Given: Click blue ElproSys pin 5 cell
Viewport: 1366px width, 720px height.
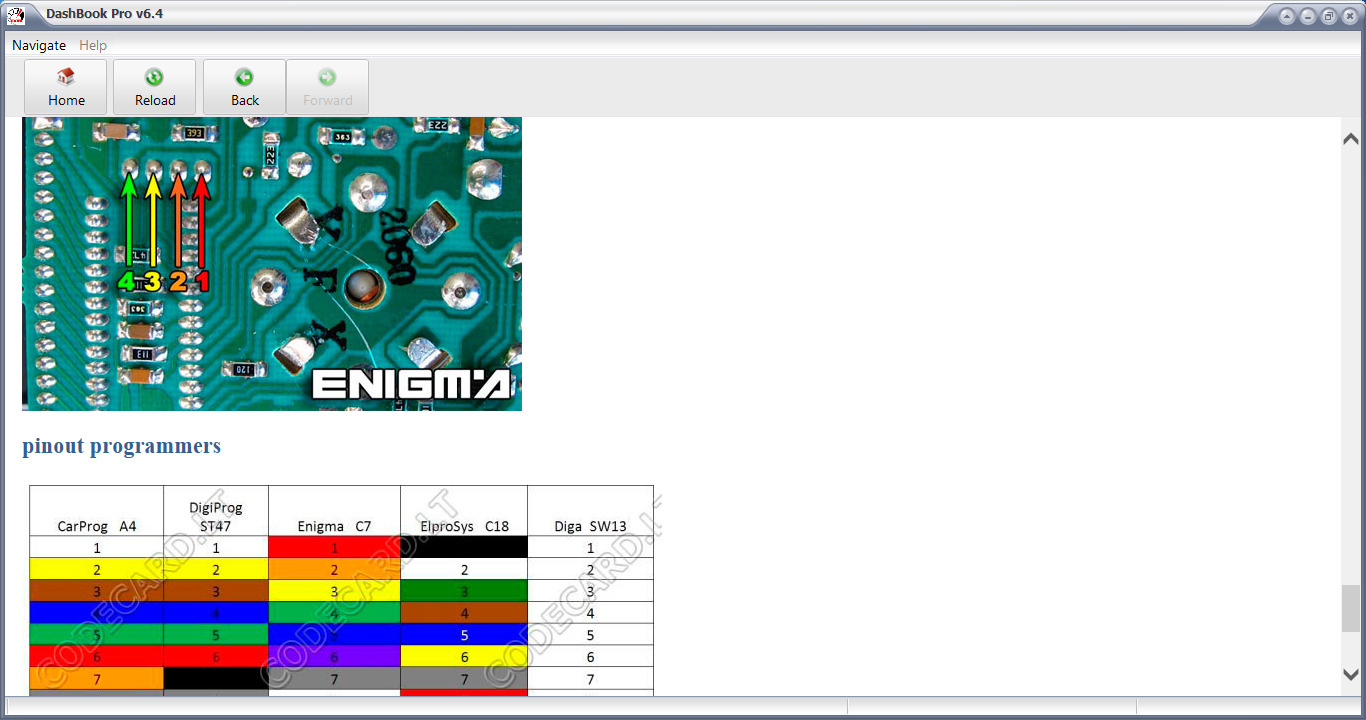Looking at the screenshot, I should coord(464,635).
